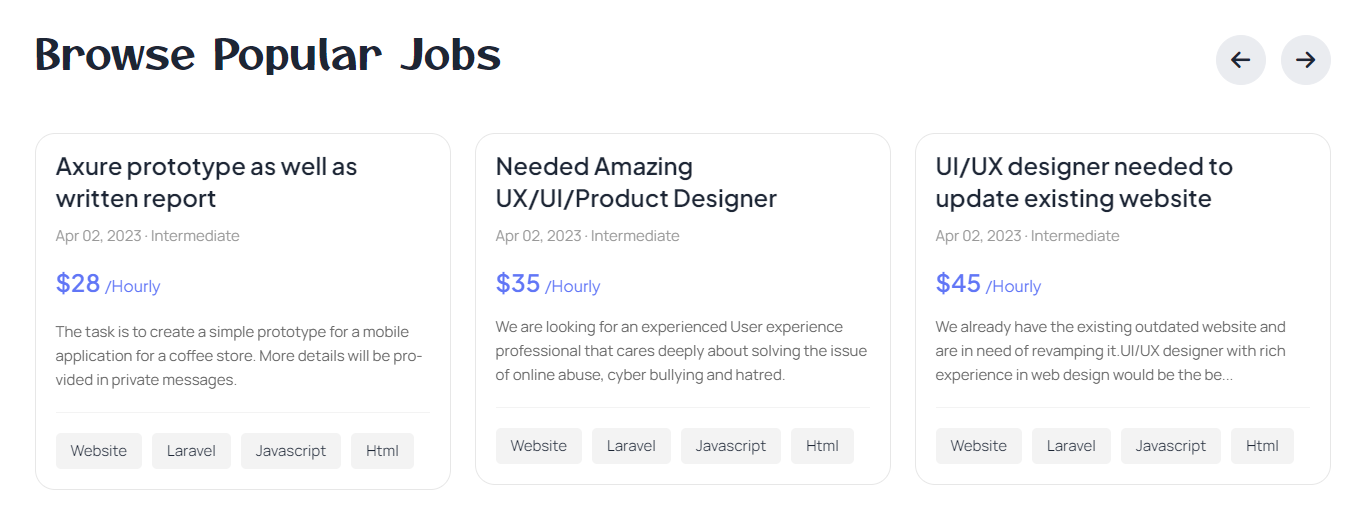Open "UI/UX designer needed to update" job

1084,182
